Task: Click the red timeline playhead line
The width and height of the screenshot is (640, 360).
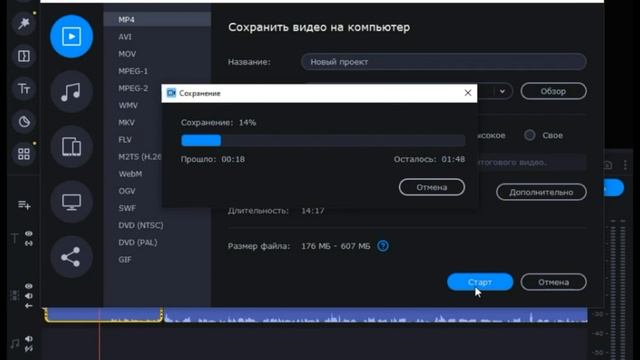Action: click(99, 334)
